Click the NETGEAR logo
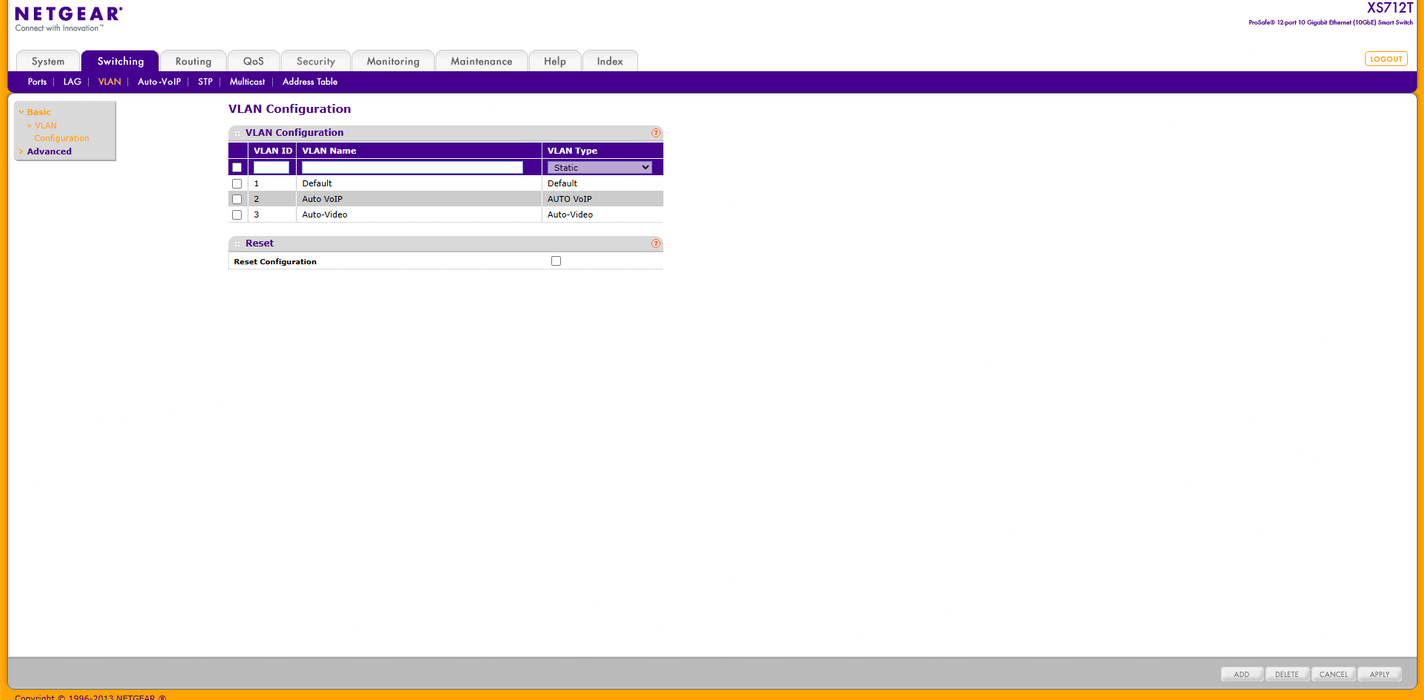This screenshot has width=1424, height=700. pyautogui.click(x=68, y=14)
